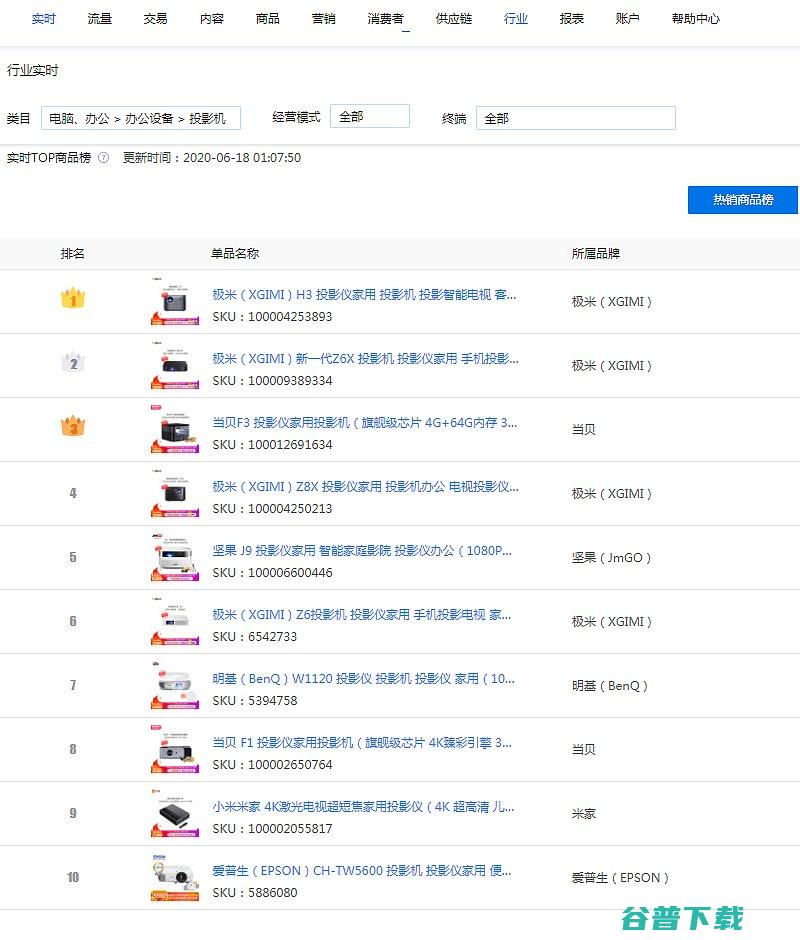Image resolution: width=800 pixels, height=940 pixels.
Task: Click the 单品名称 column header
Action: pyautogui.click(x=235, y=254)
